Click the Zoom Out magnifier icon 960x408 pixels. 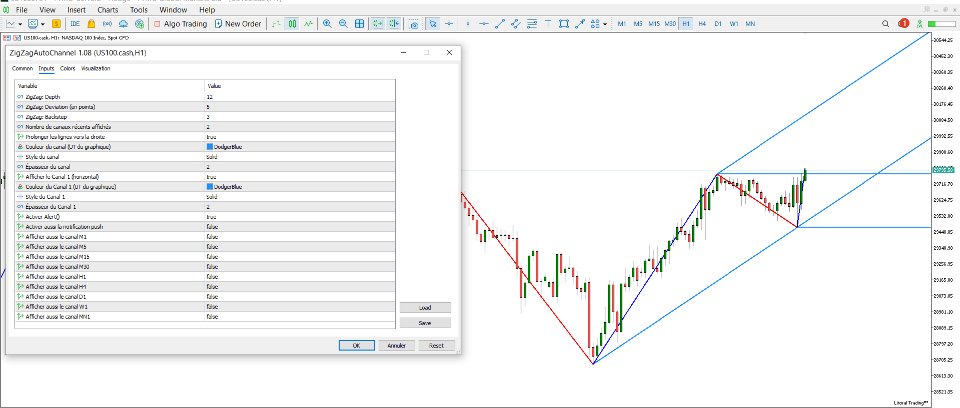[343, 24]
